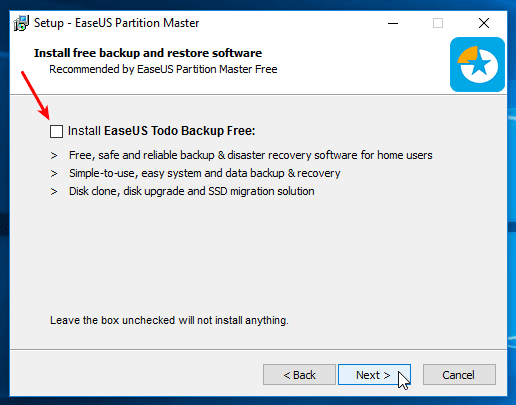This screenshot has height=405, width=516.
Task: Return to the previous page with Back
Action: 299,375
